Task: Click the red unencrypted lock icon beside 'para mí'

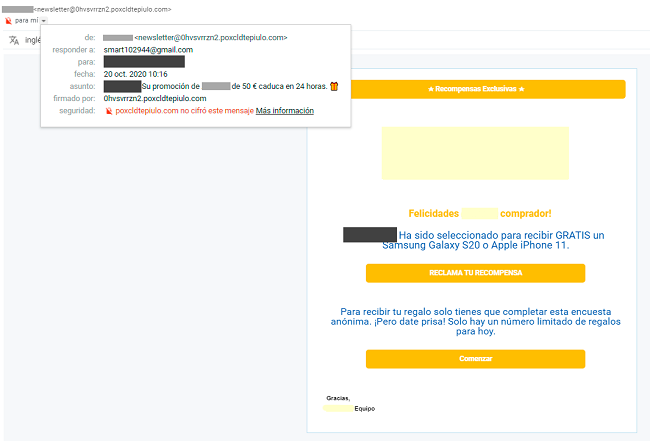Action: 8,20
